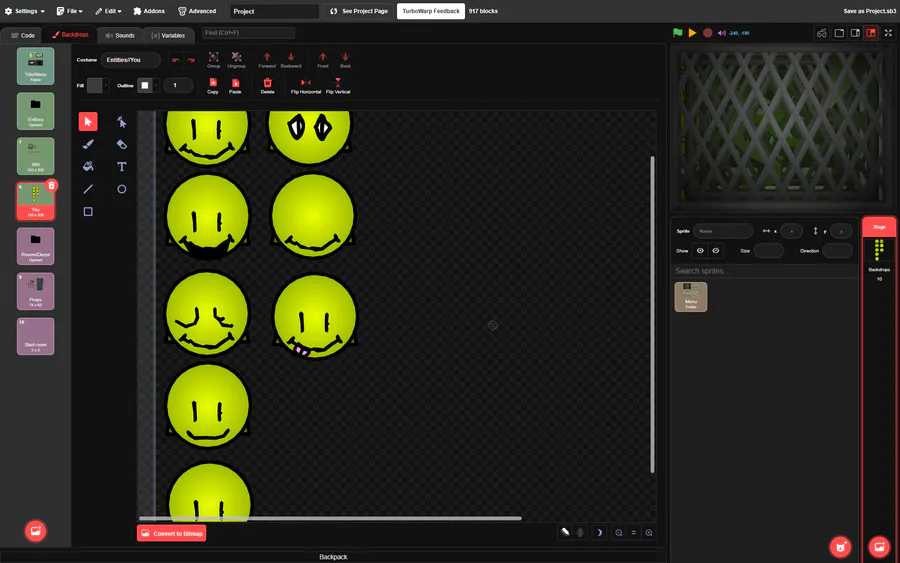Switch to the Backdrops tab
The height and width of the screenshot is (563, 900).
(x=70, y=35)
